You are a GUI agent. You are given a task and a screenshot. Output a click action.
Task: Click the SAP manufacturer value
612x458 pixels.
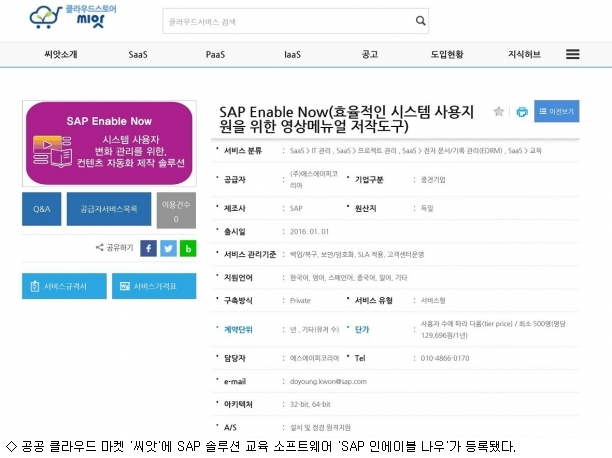click(296, 208)
